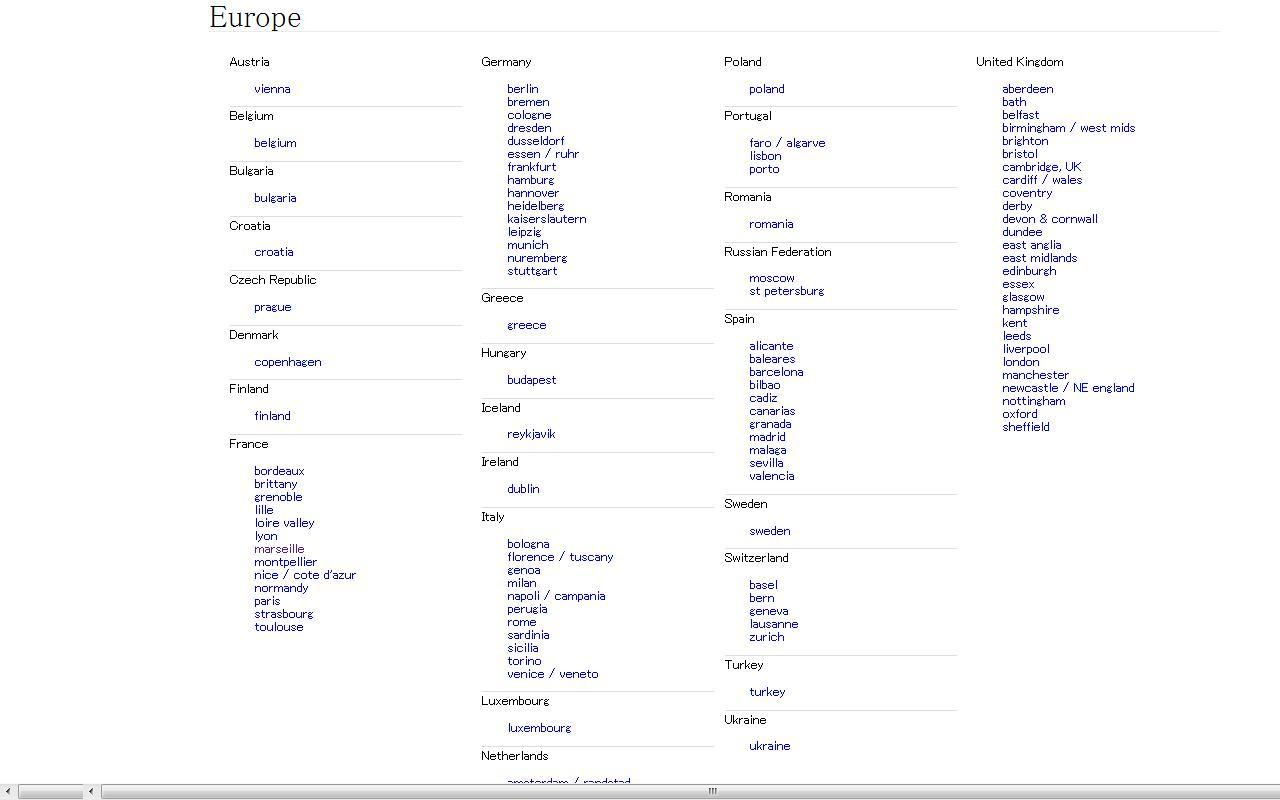Viewport: 1280px width, 800px height.
Task: Select the moscow link
Action: point(772,278)
